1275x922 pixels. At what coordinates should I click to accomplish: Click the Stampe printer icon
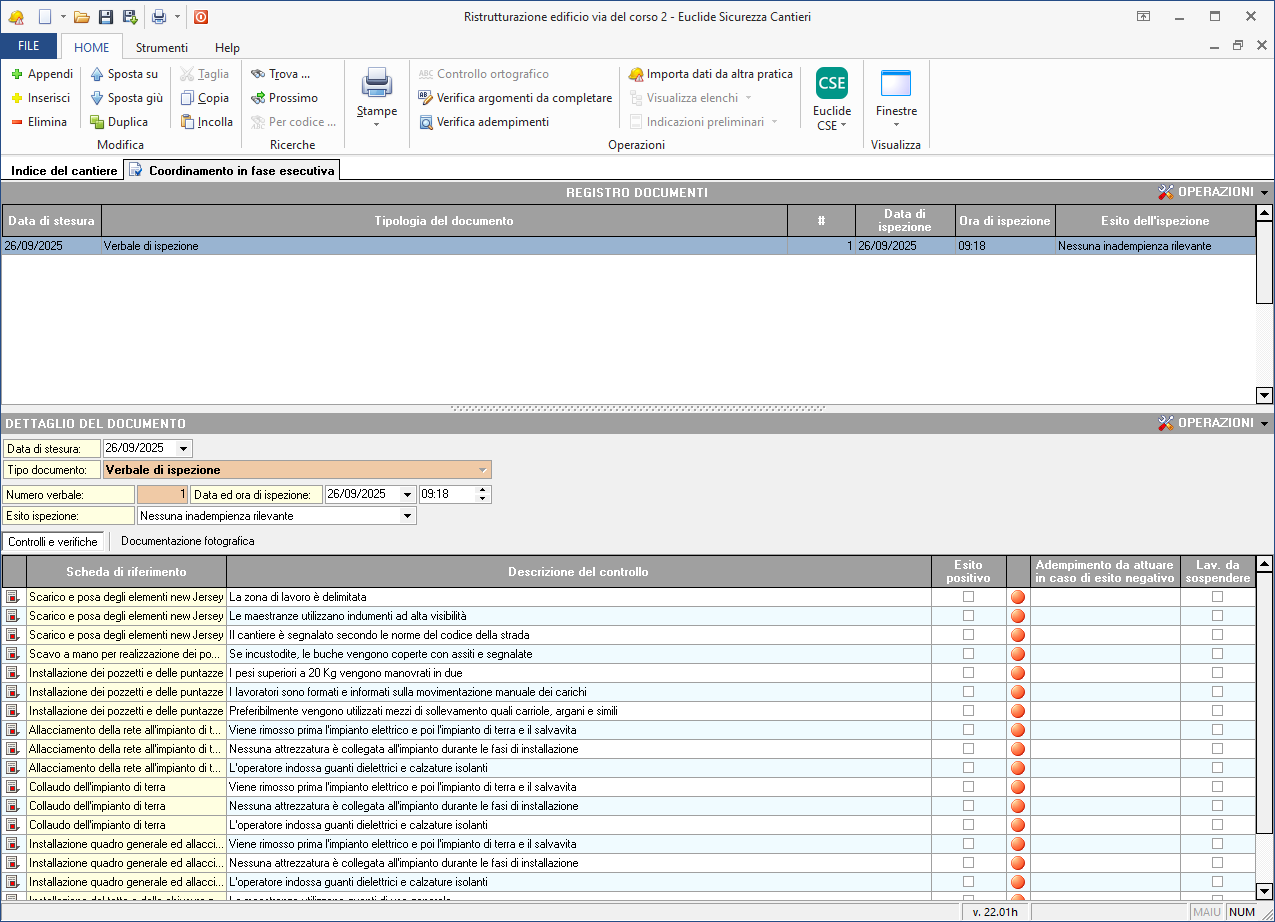[x=377, y=83]
